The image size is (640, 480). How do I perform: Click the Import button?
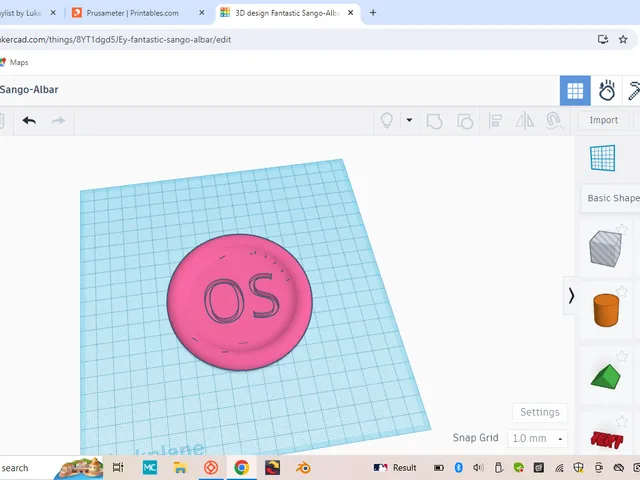[x=603, y=120]
